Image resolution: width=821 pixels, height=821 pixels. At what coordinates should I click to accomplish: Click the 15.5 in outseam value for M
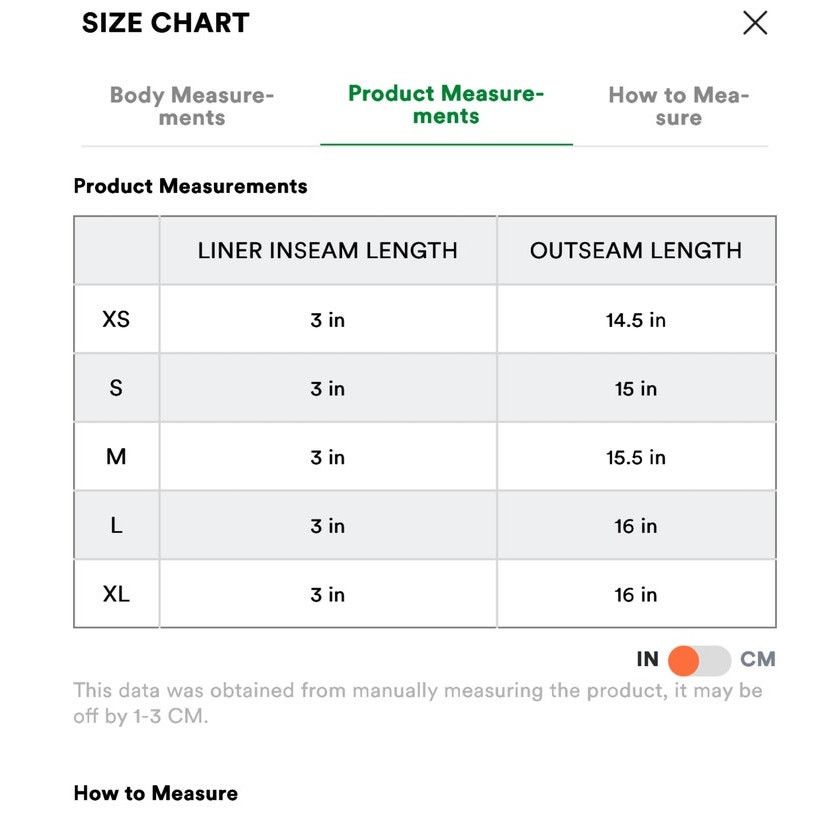click(636, 457)
